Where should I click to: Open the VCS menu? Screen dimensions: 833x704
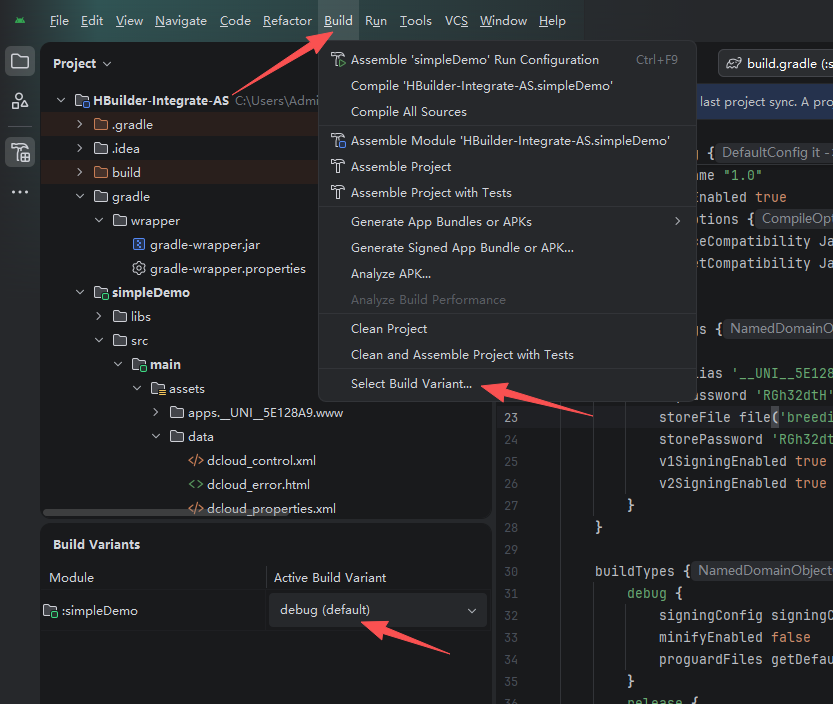point(456,21)
